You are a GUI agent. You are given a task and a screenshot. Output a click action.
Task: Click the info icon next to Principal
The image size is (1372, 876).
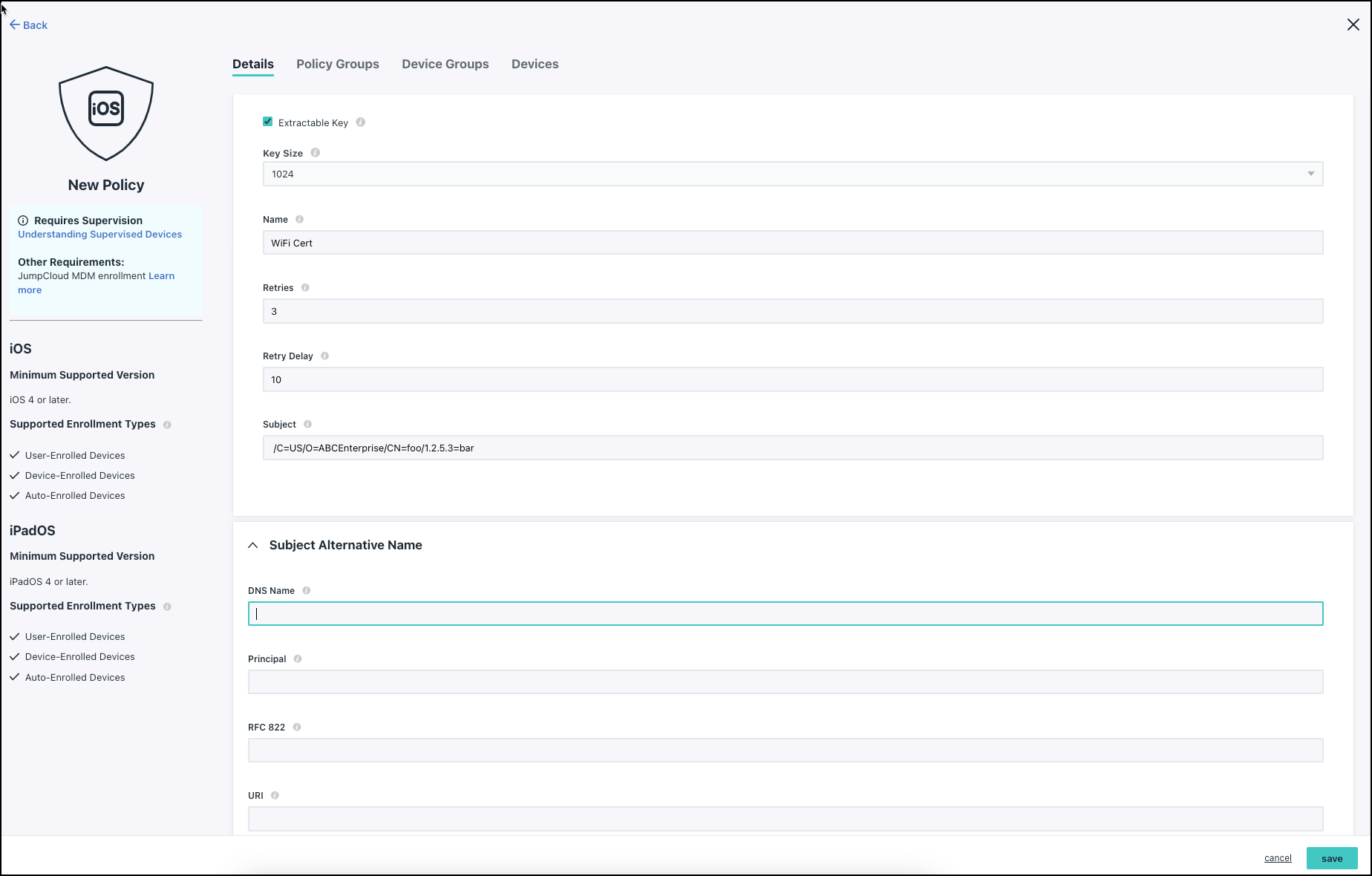298,659
